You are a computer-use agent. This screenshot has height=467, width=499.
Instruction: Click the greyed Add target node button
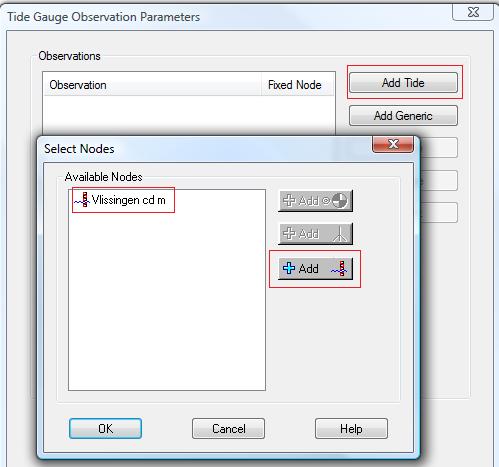pyautogui.click(x=315, y=201)
